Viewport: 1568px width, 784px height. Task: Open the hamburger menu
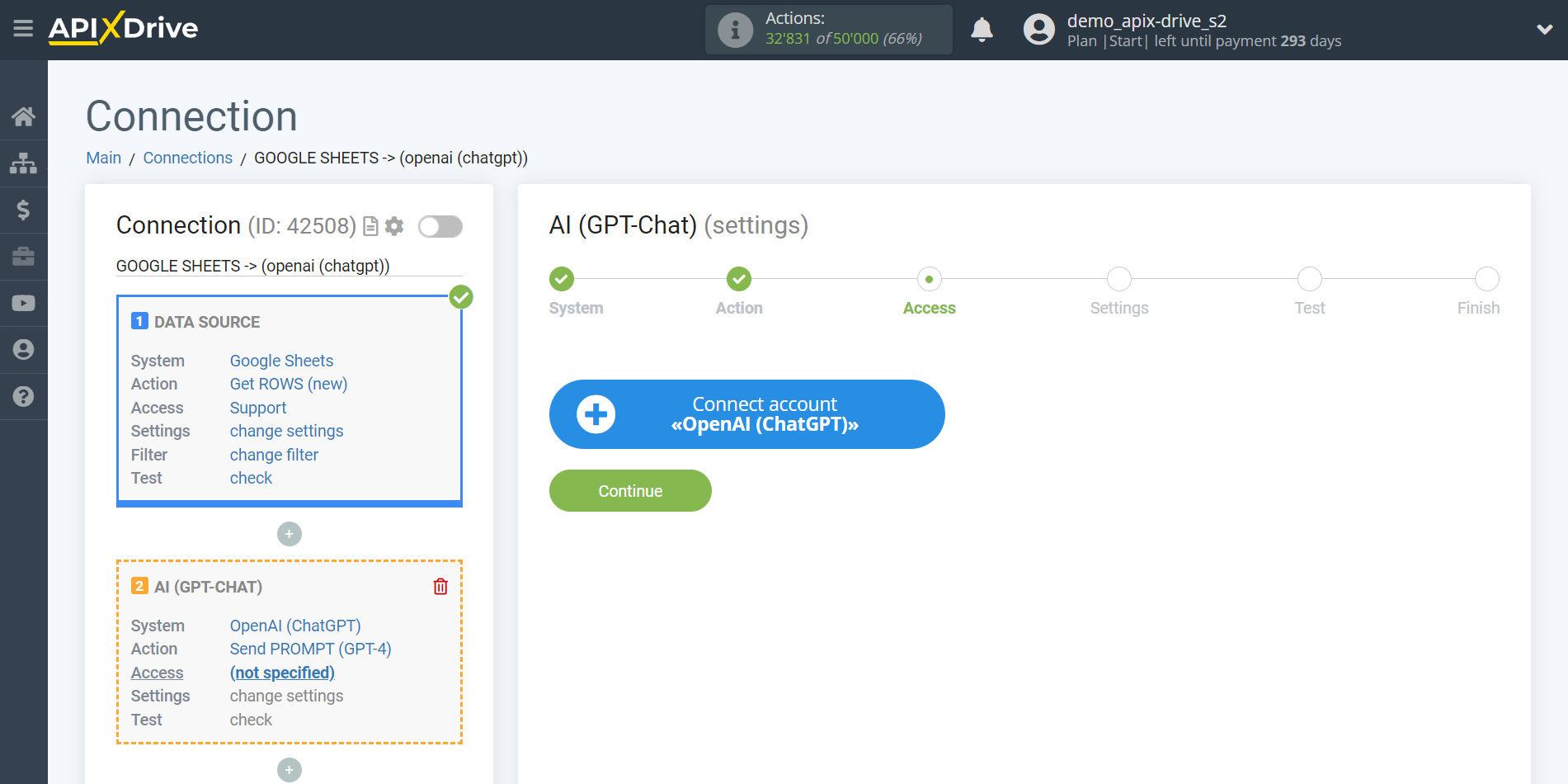click(23, 29)
